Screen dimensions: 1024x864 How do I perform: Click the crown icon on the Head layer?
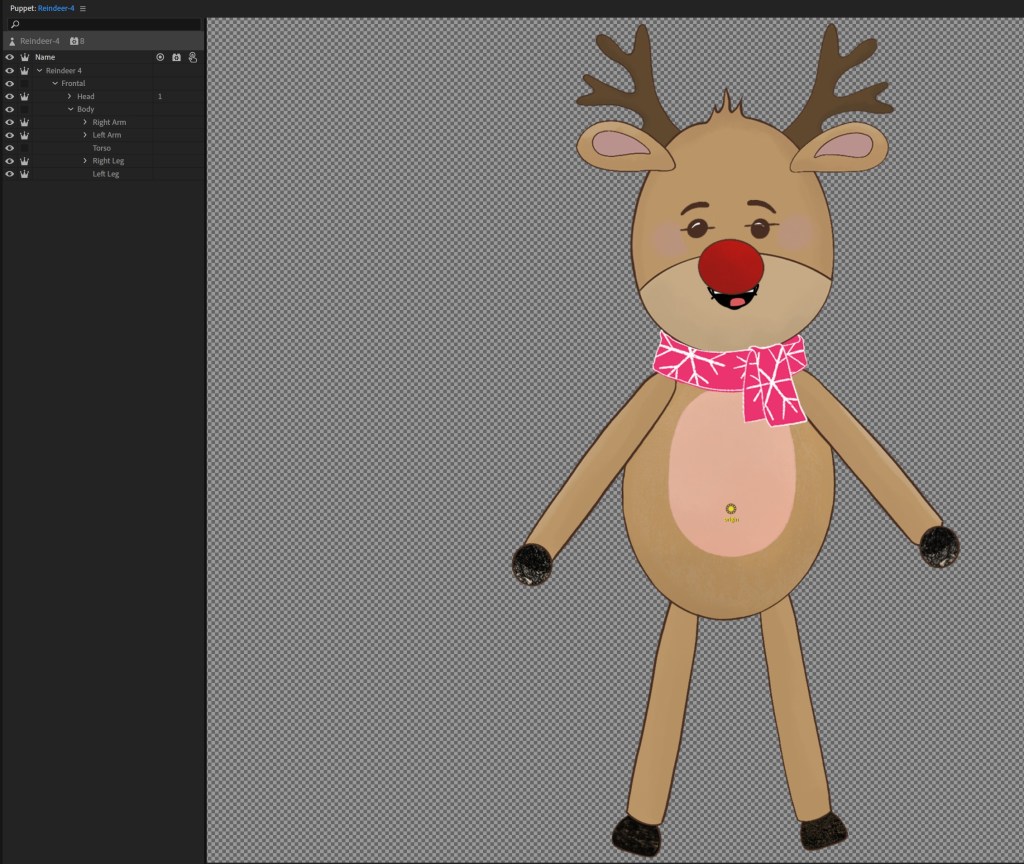24,97
